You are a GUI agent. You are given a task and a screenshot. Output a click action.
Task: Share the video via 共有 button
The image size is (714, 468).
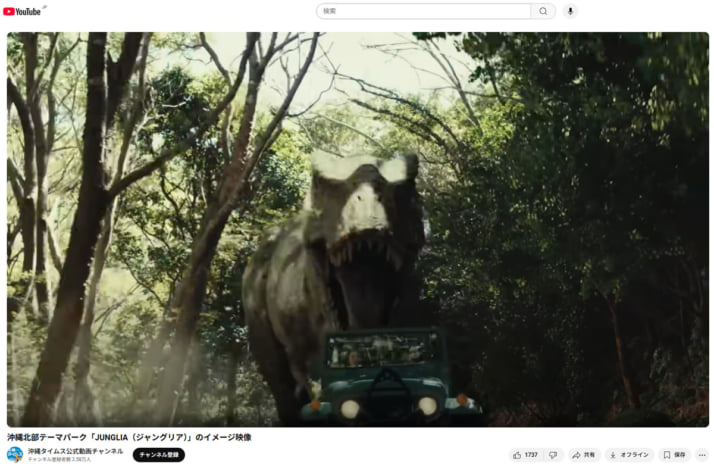(584, 455)
